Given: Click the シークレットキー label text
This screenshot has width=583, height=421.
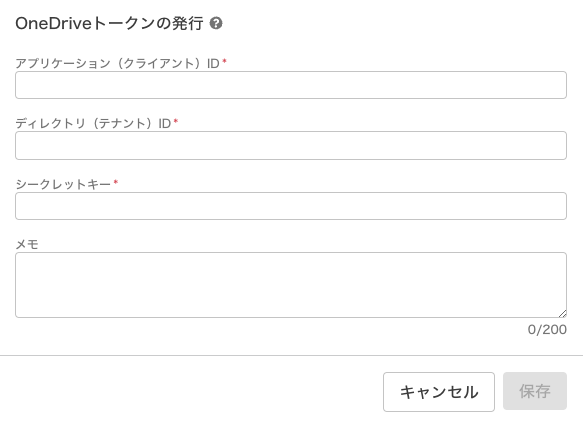Looking at the screenshot, I should 63,184.
